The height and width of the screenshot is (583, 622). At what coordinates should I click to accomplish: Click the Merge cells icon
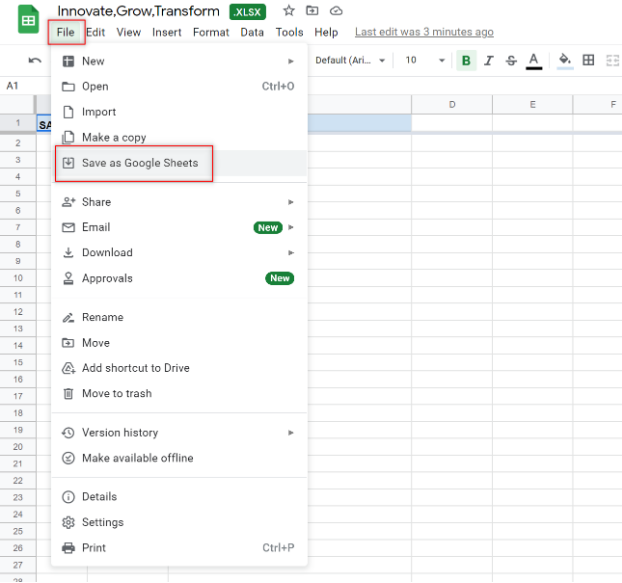coord(612,60)
